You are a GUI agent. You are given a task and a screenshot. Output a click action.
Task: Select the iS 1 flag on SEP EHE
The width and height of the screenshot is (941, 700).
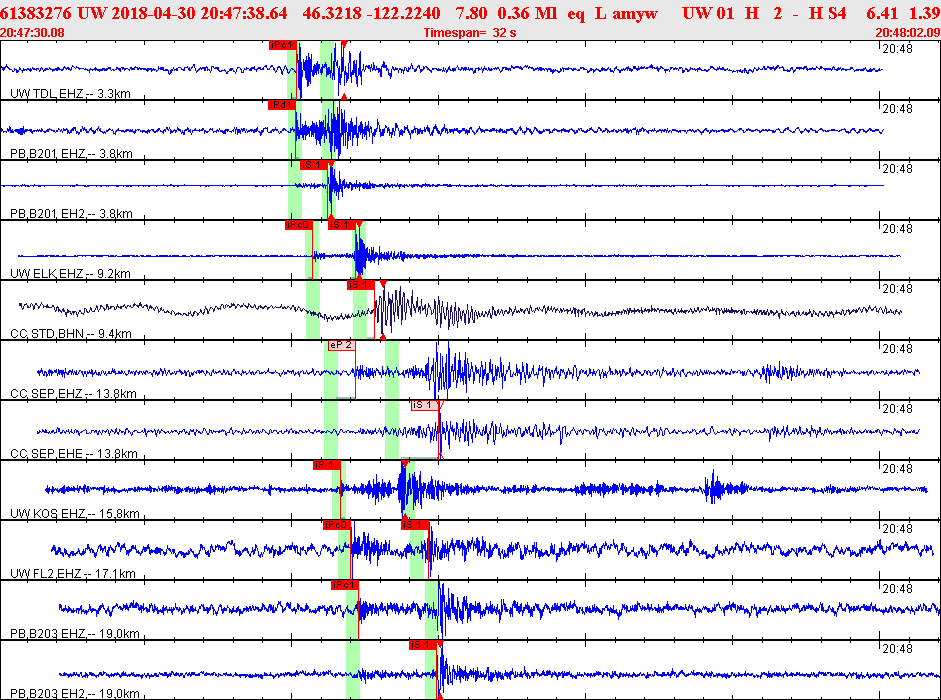425,405
